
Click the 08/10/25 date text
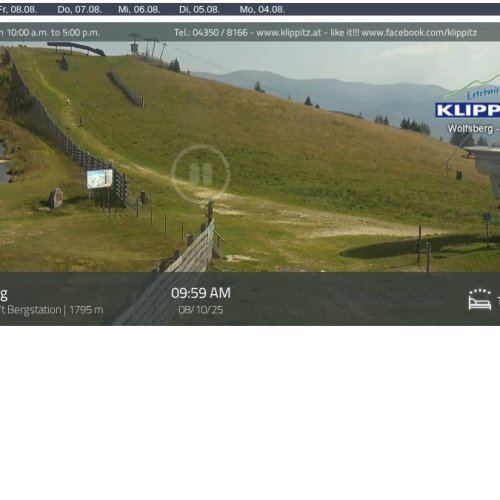point(201,310)
